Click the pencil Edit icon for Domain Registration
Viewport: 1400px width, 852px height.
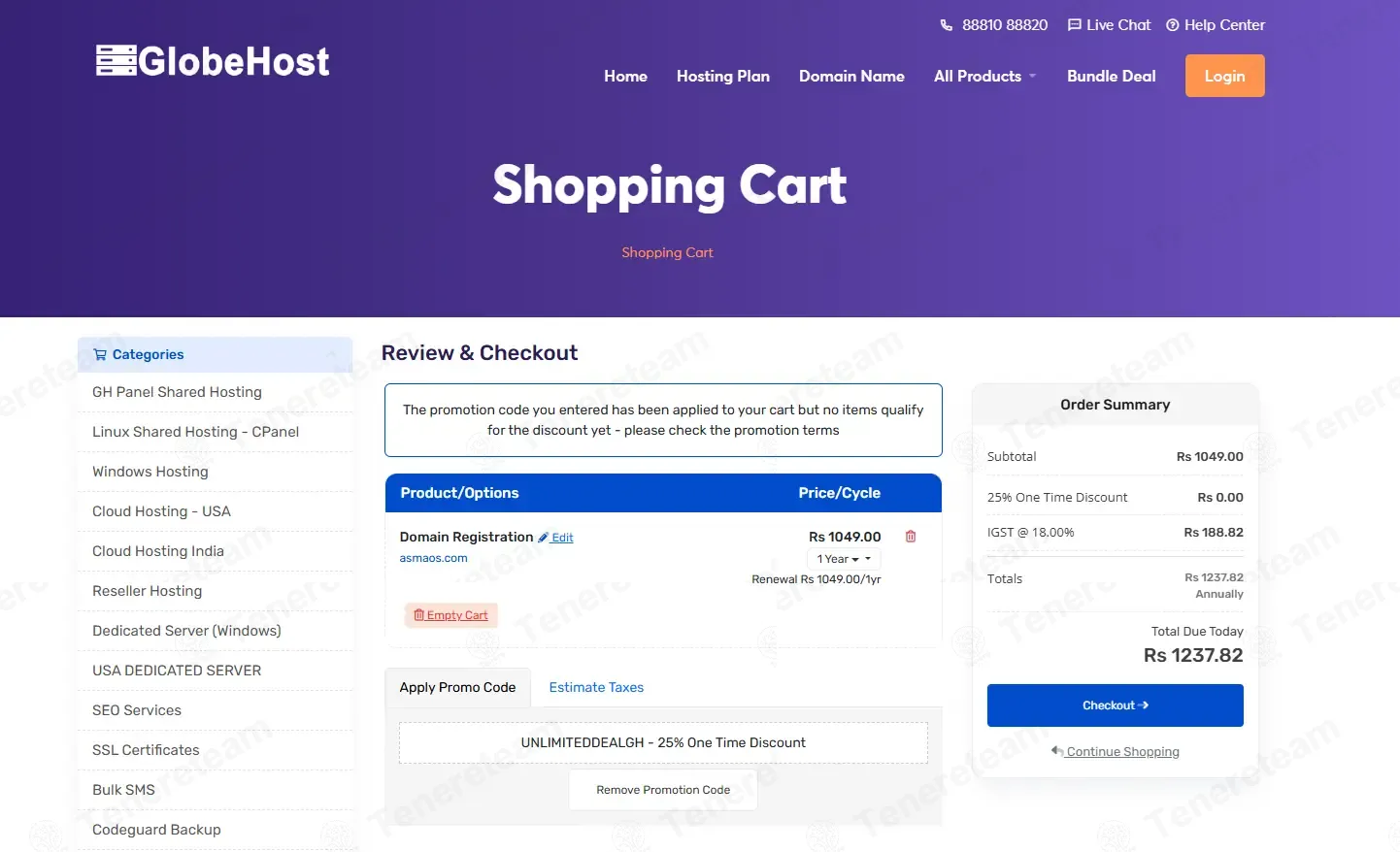pyautogui.click(x=544, y=538)
